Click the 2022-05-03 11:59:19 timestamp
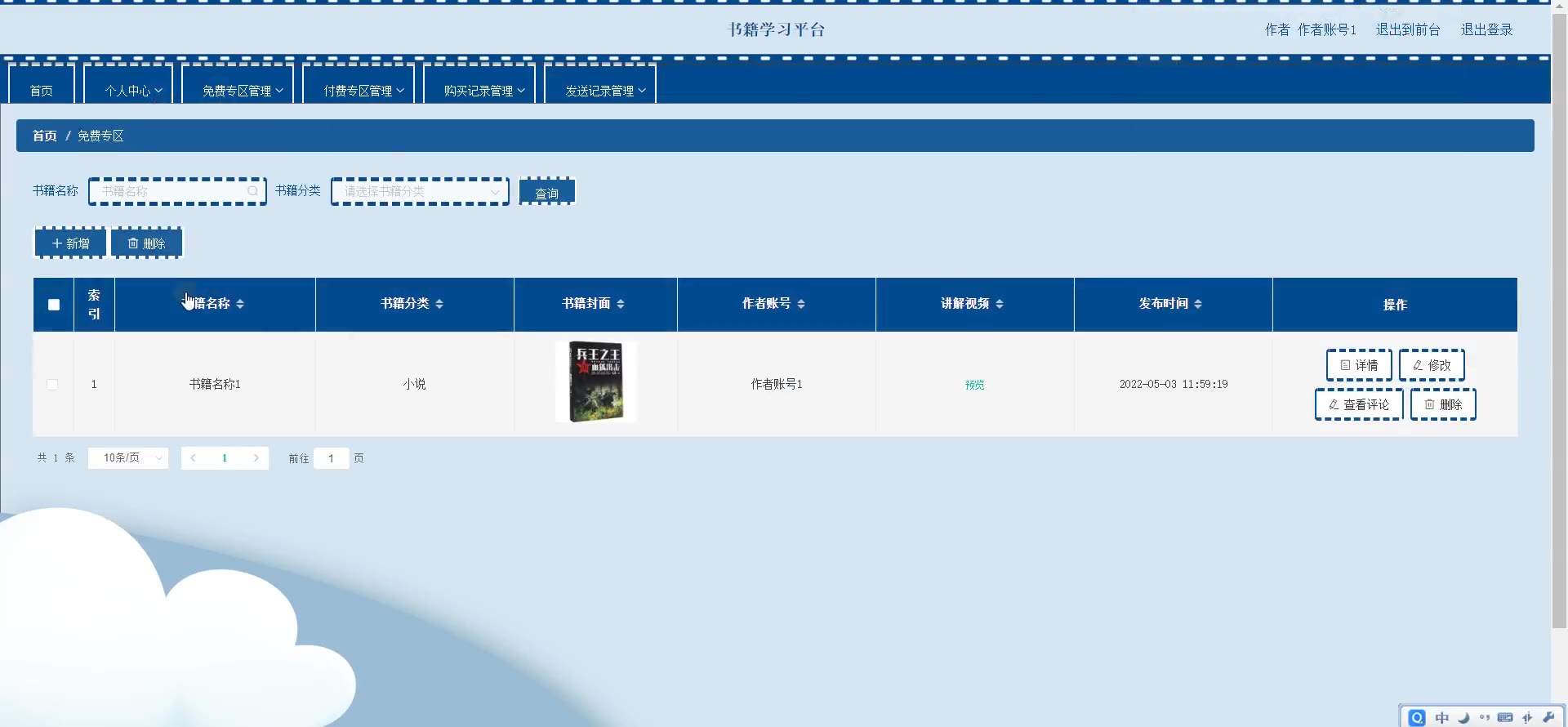The image size is (1568, 727). [1174, 384]
